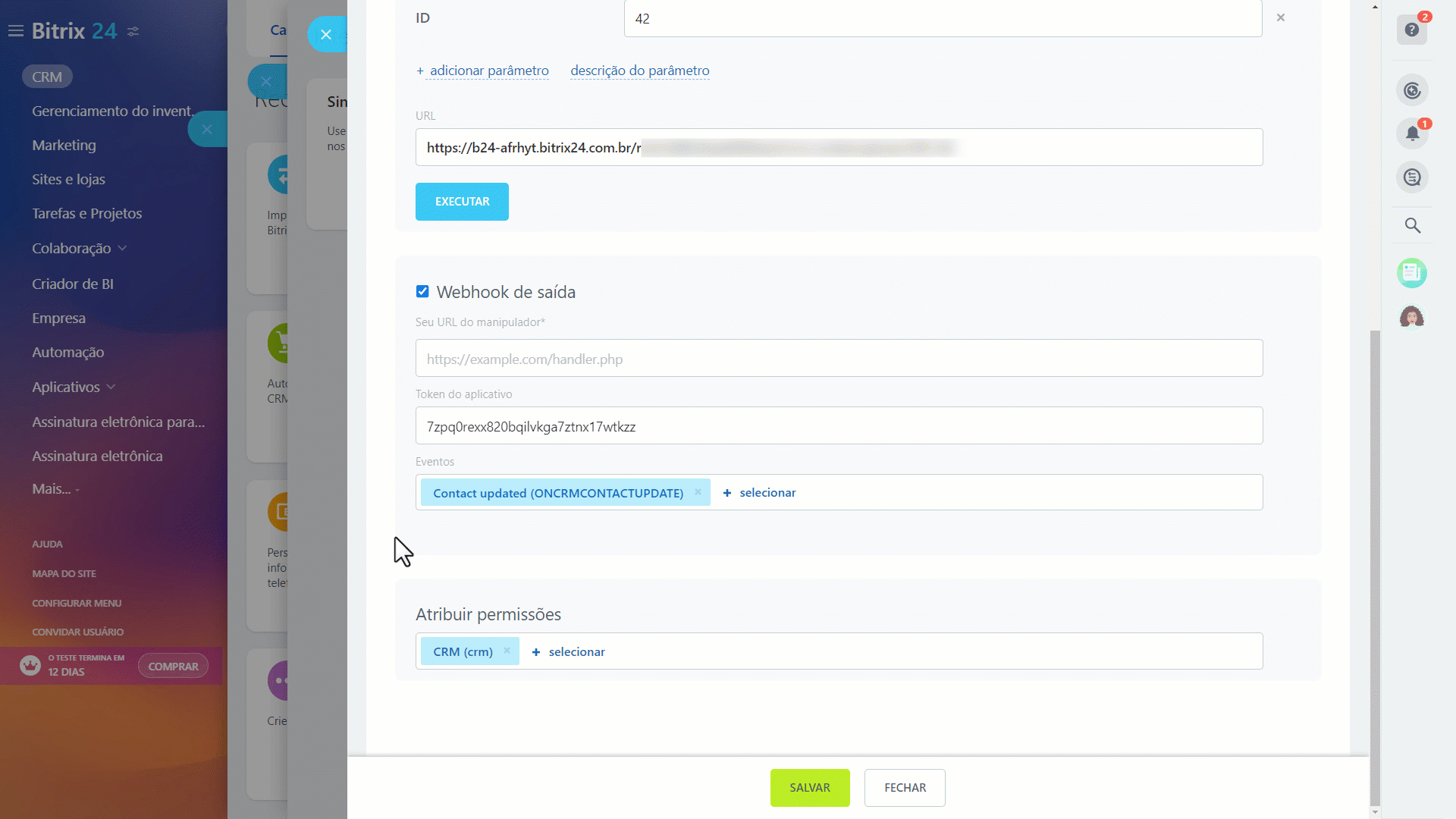The width and height of the screenshot is (1456, 819).
Task: Open the green document panel icon
Action: 1411,272
